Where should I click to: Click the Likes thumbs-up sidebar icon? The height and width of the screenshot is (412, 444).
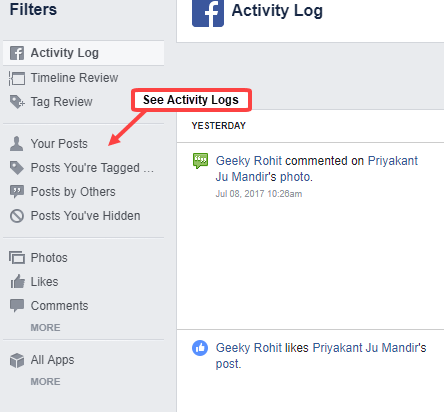tap(17, 281)
